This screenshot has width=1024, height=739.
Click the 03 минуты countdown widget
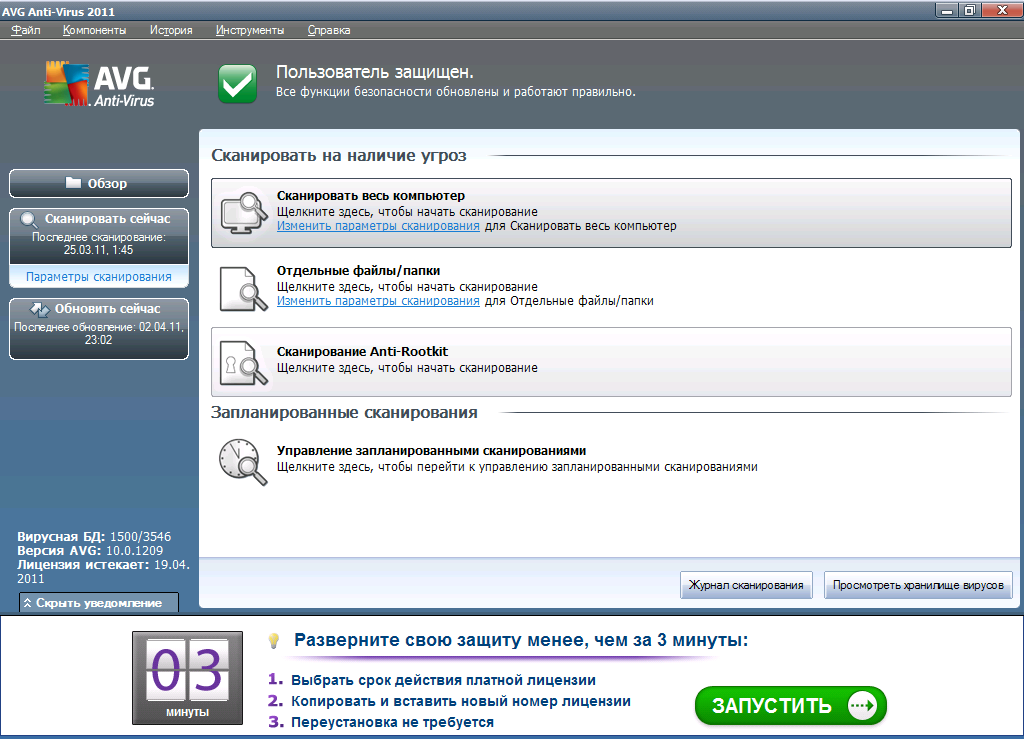187,678
